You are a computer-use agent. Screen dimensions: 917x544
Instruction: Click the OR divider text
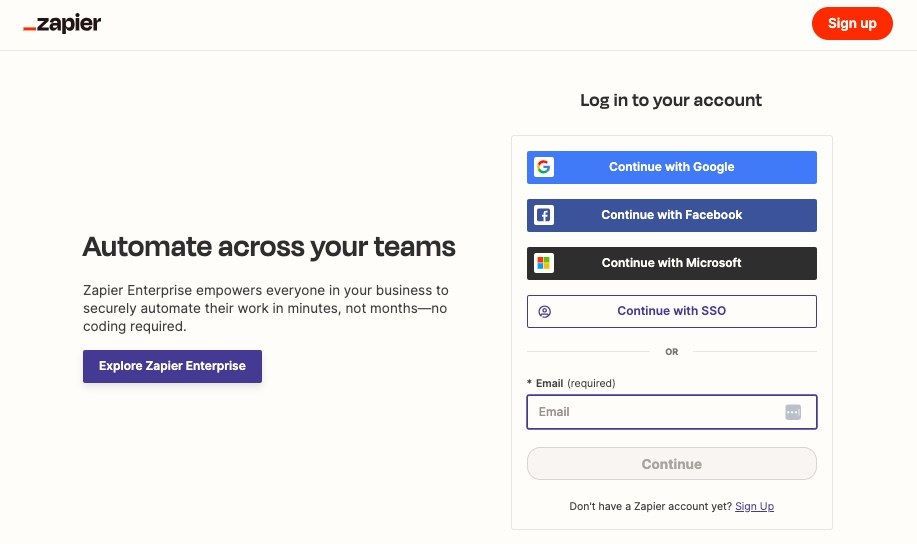tap(672, 352)
